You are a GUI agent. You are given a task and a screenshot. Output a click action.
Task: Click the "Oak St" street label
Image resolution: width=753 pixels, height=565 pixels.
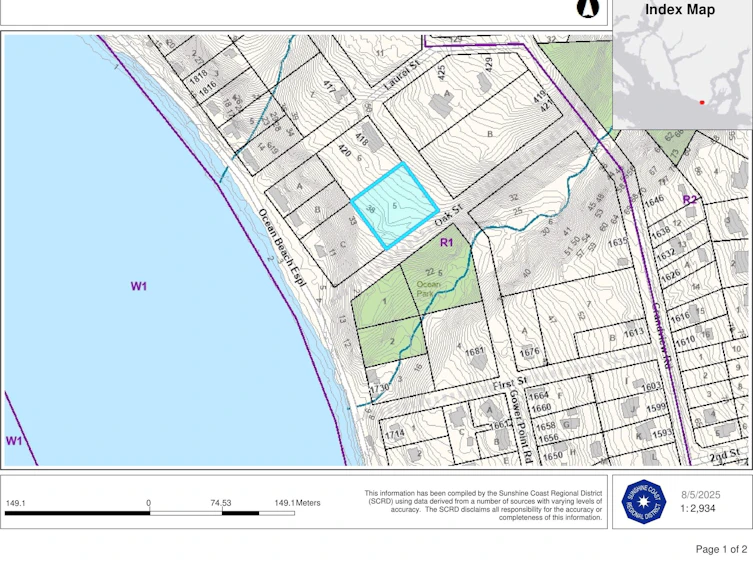point(449,216)
